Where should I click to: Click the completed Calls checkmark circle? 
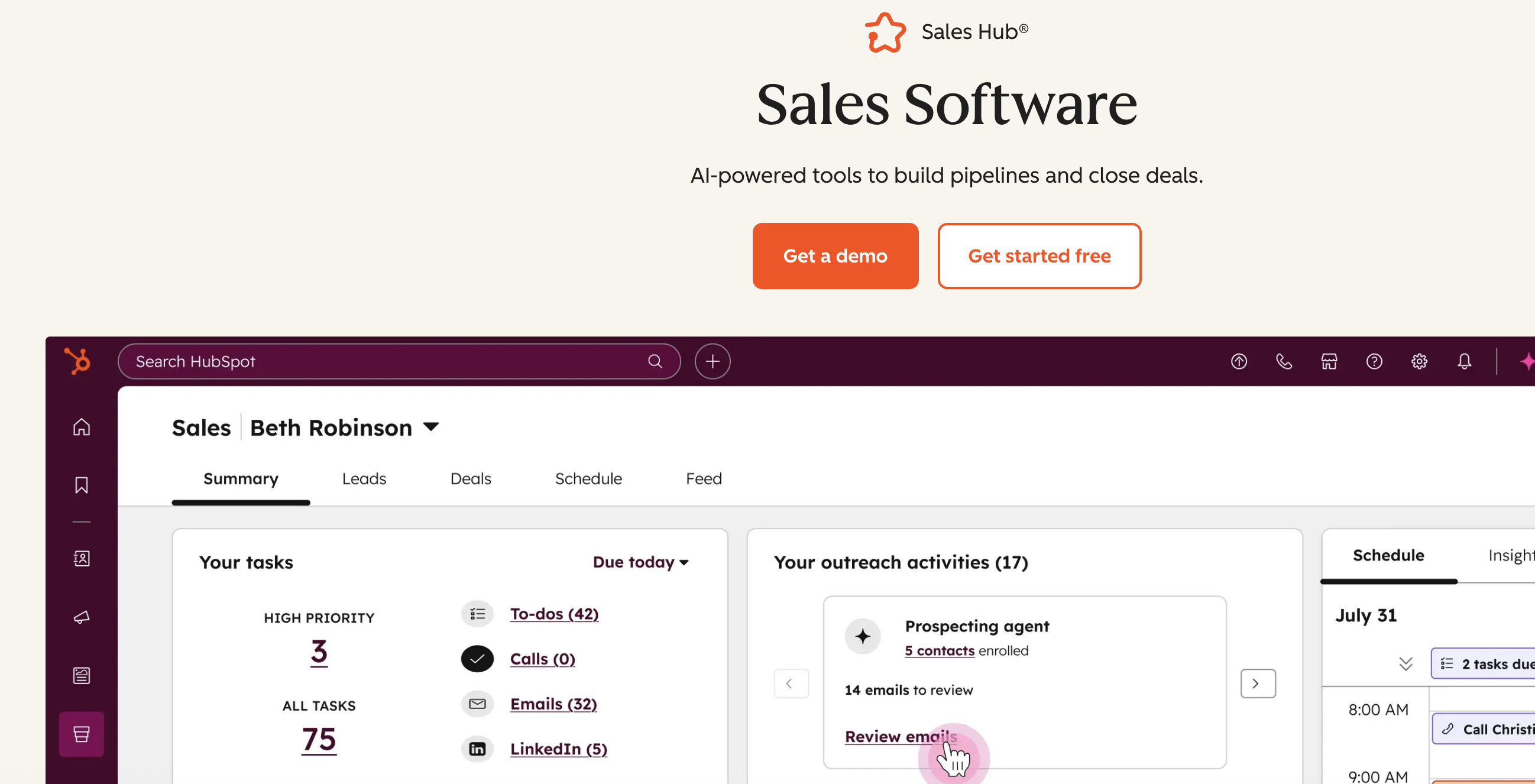477,658
